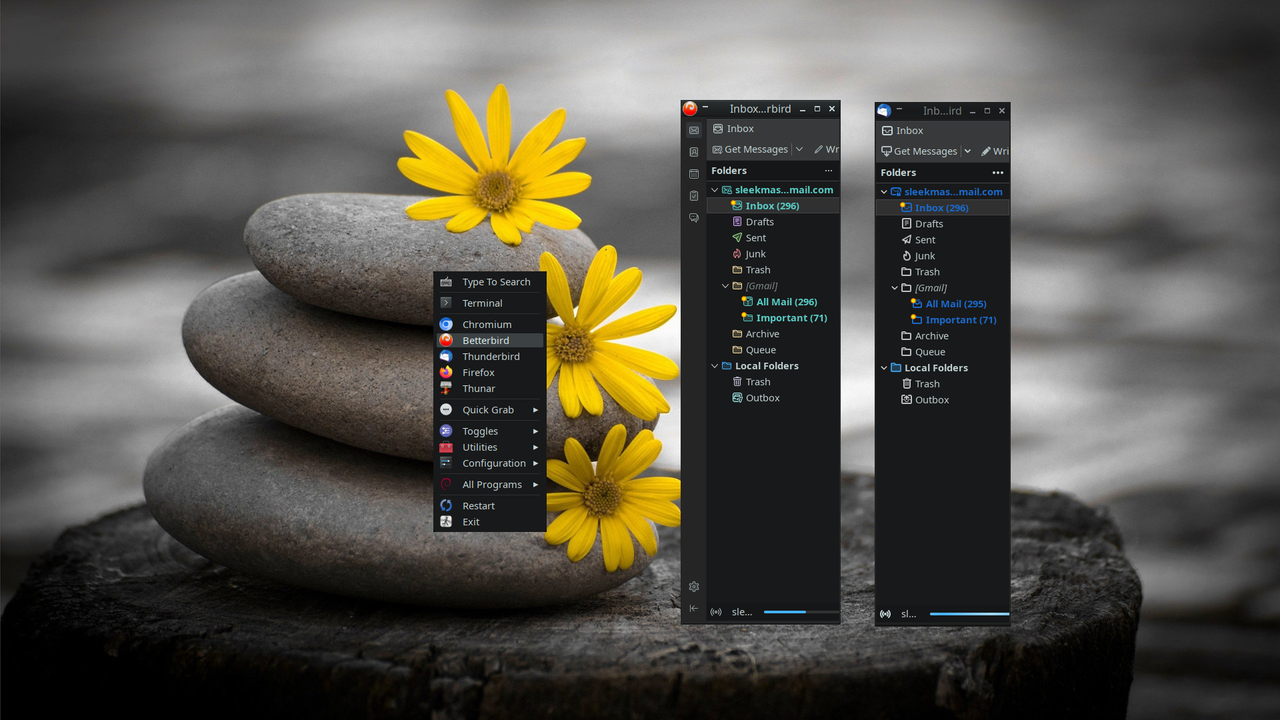Open the Configuration submenu
The width and height of the screenshot is (1280, 720).
coord(490,464)
